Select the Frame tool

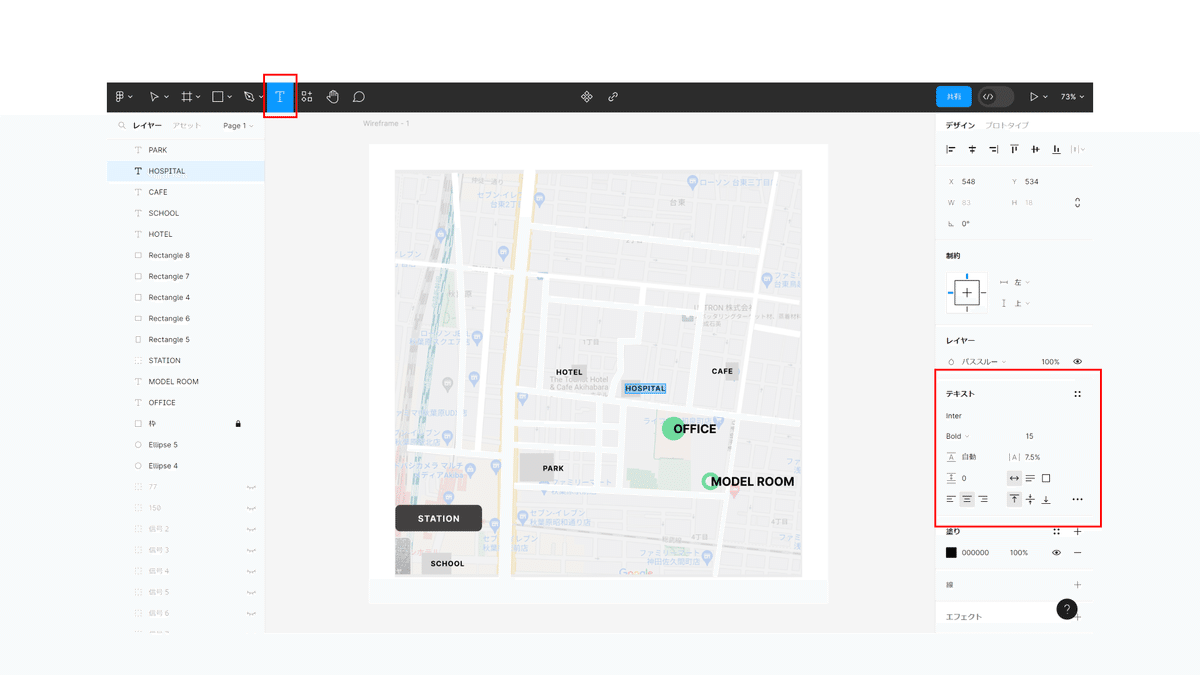click(186, 97)
